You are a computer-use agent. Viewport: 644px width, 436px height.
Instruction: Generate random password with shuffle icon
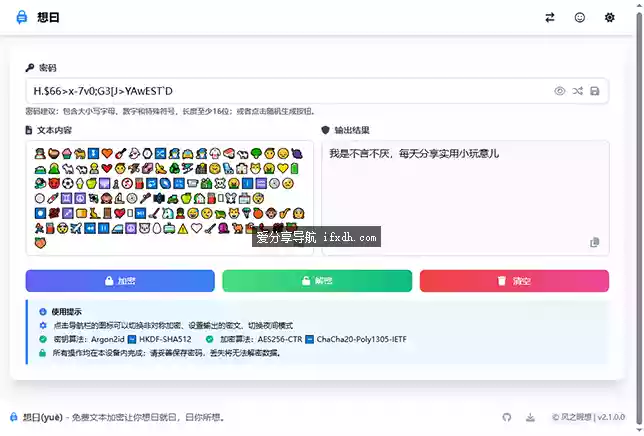(x=577, y=91)
